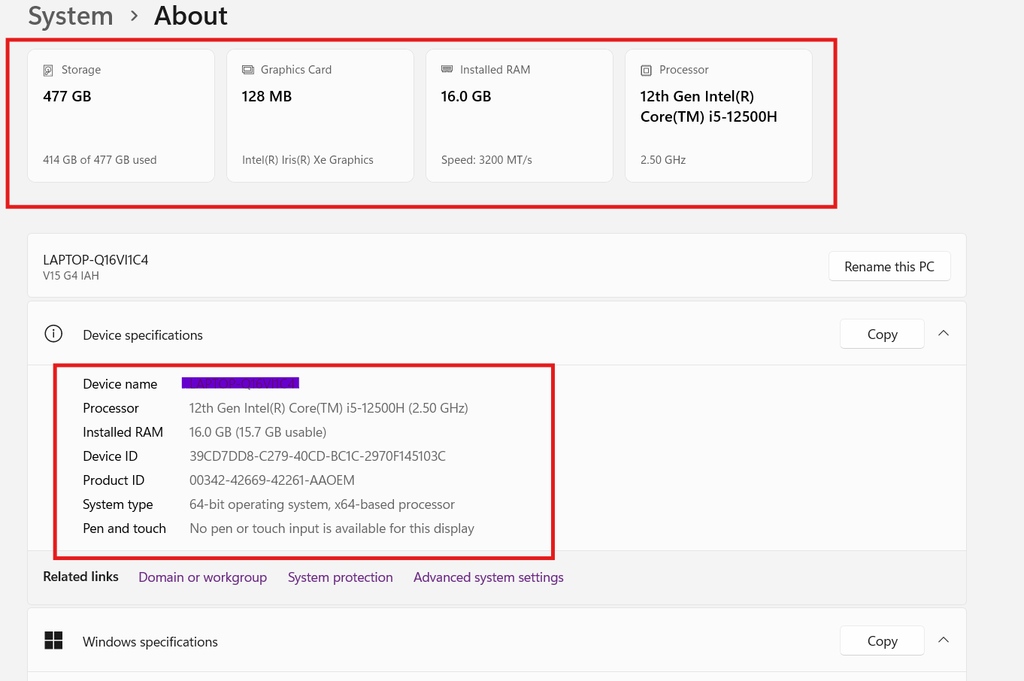Open System protection link
Image resolution: width=1024 pixels, height=681 pixels.
tap(340, 577)
